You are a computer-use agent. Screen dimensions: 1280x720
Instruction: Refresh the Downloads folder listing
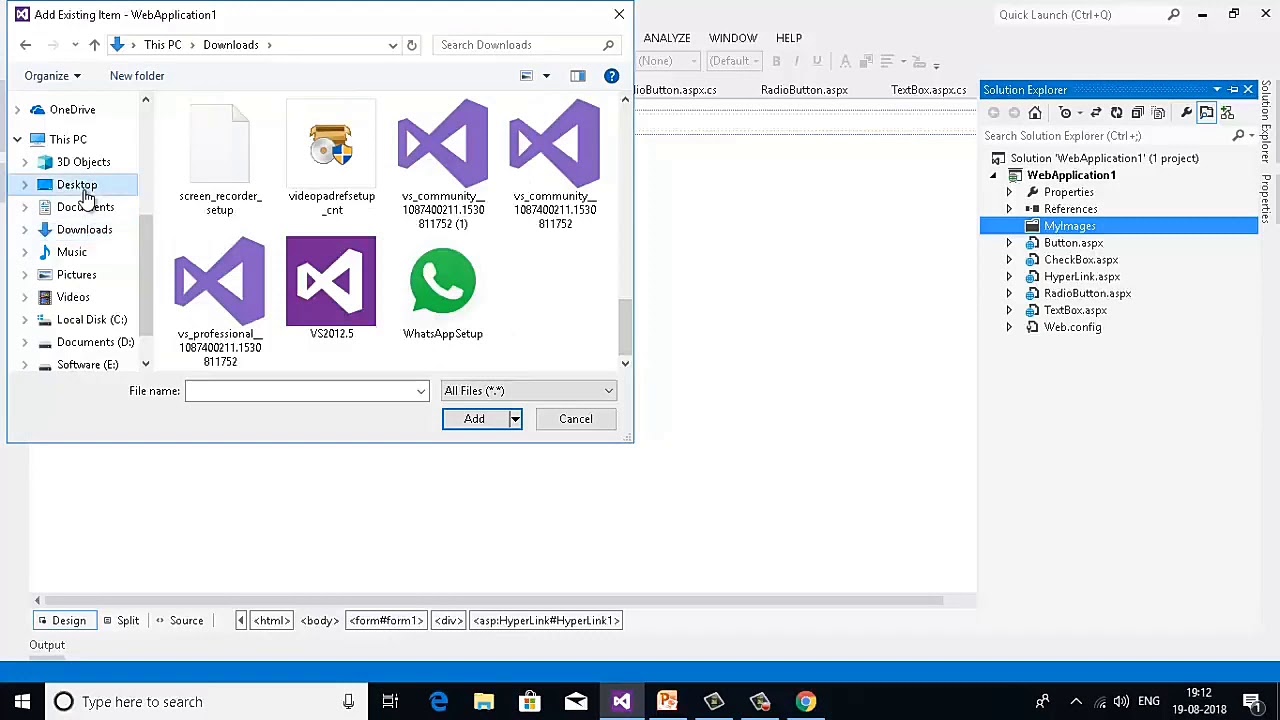point(411,45)
